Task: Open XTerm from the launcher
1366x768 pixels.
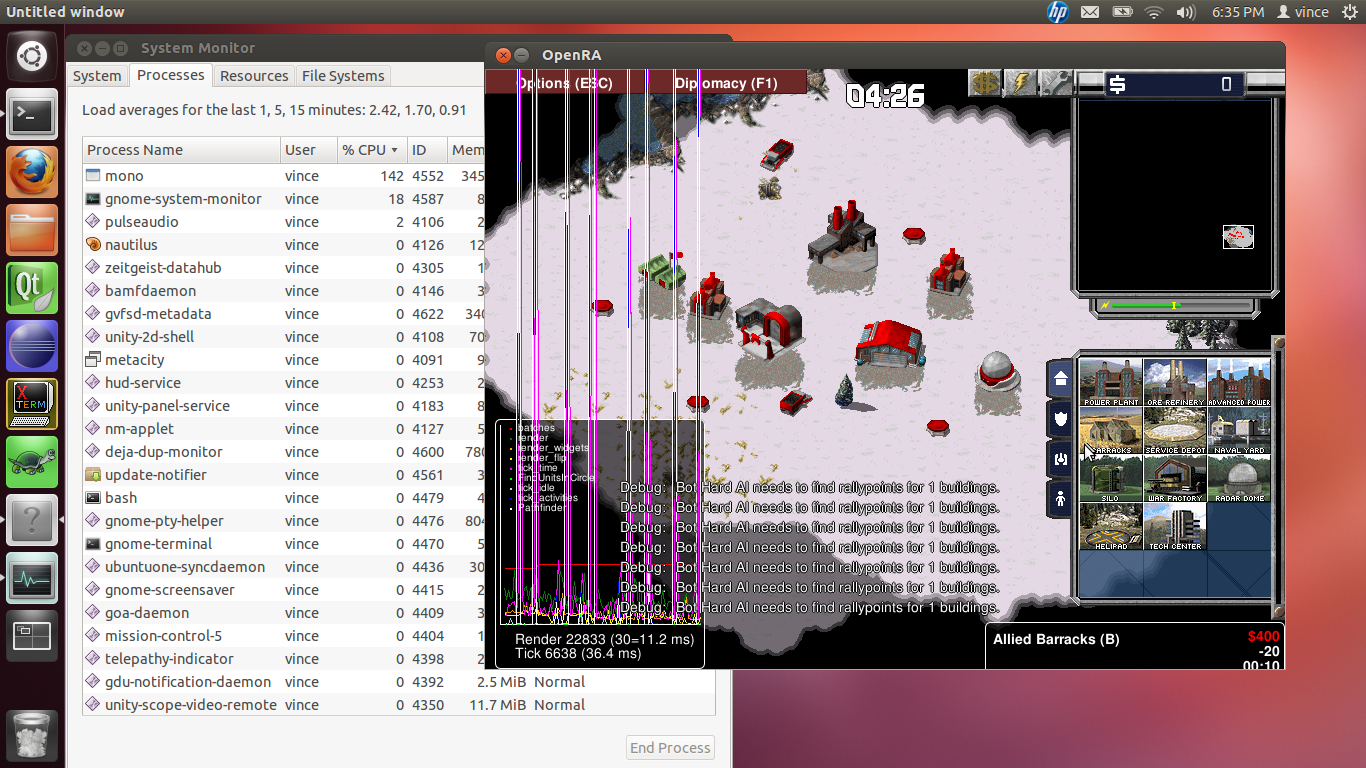Action: click(x=32, y=404)
